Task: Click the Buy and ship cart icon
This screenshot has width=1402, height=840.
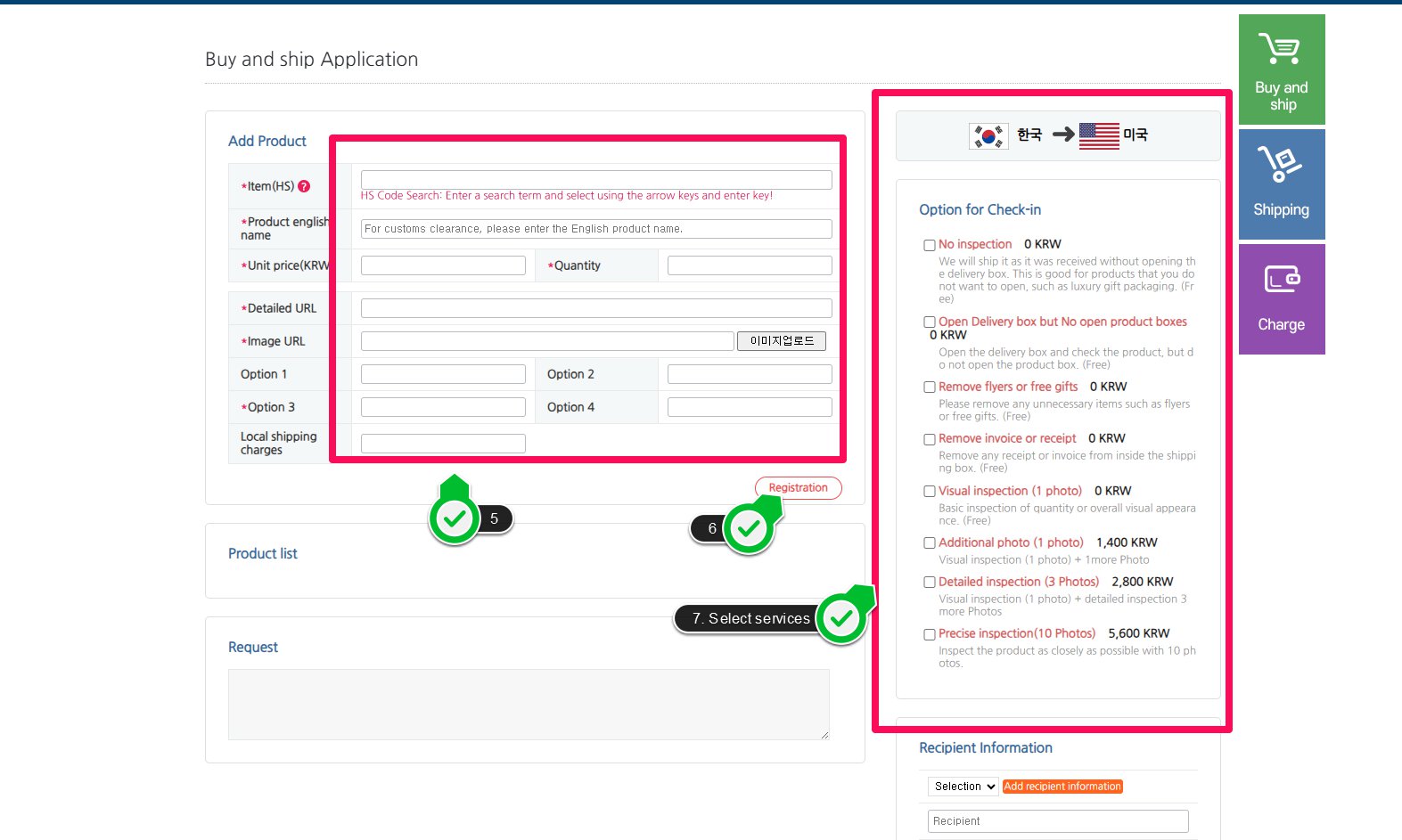Action: [x=1280, y=49]
